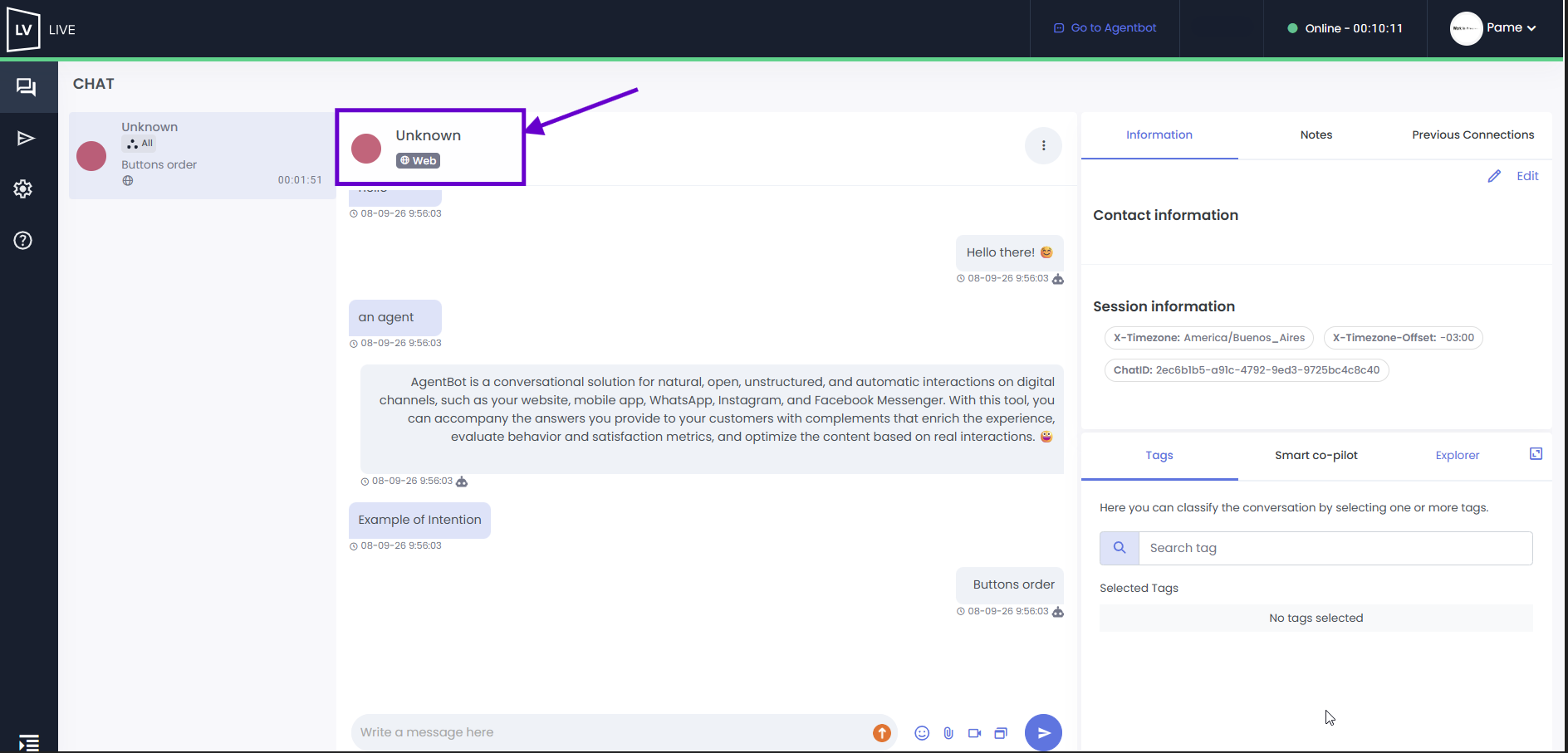Expand the sidebar menu at bottom
The image size is (1568, 753).
coord(29,743)
